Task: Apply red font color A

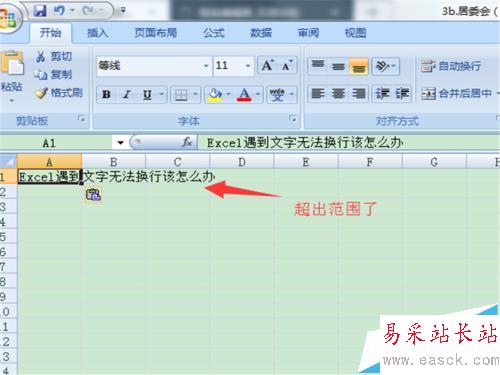Action: [244, 95]
